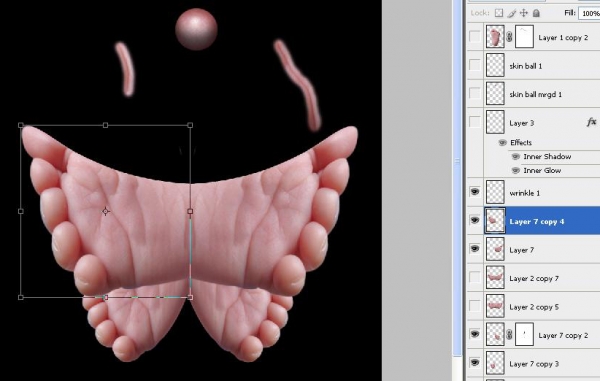Image resolution: width=600 pixels, height=381 pixels.
Task: Hide the Layer 7 copy 3 layer
Action: click(474, 362)
